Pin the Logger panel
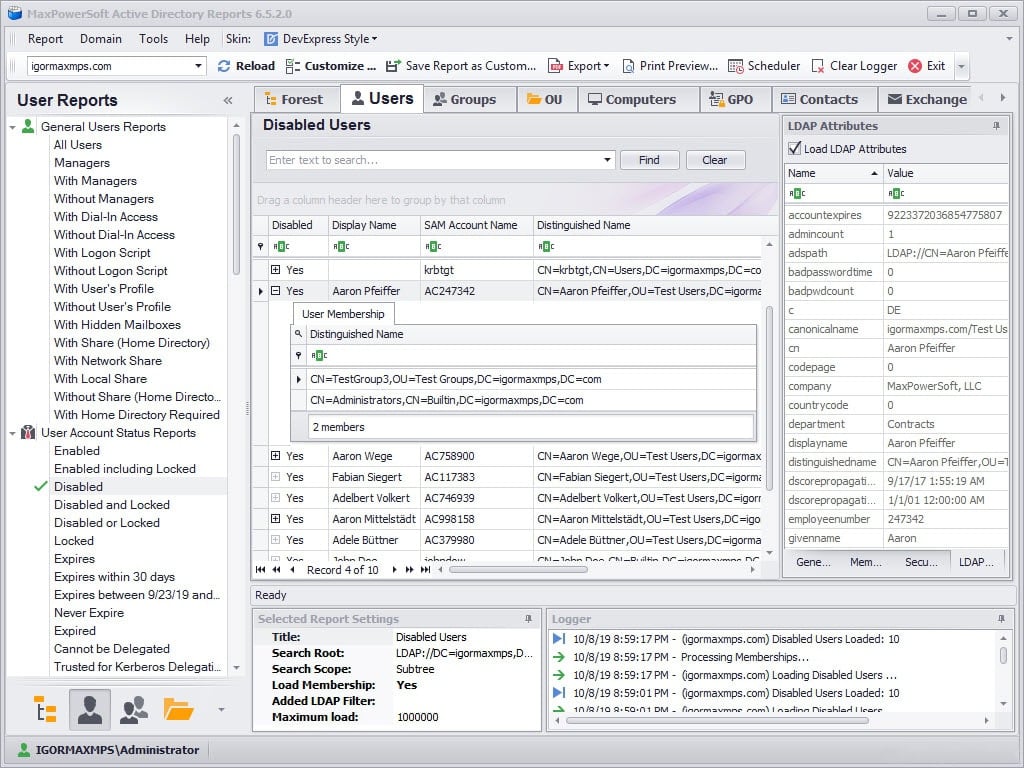Screen dimensions: 1024x768 click(1001, 618)
